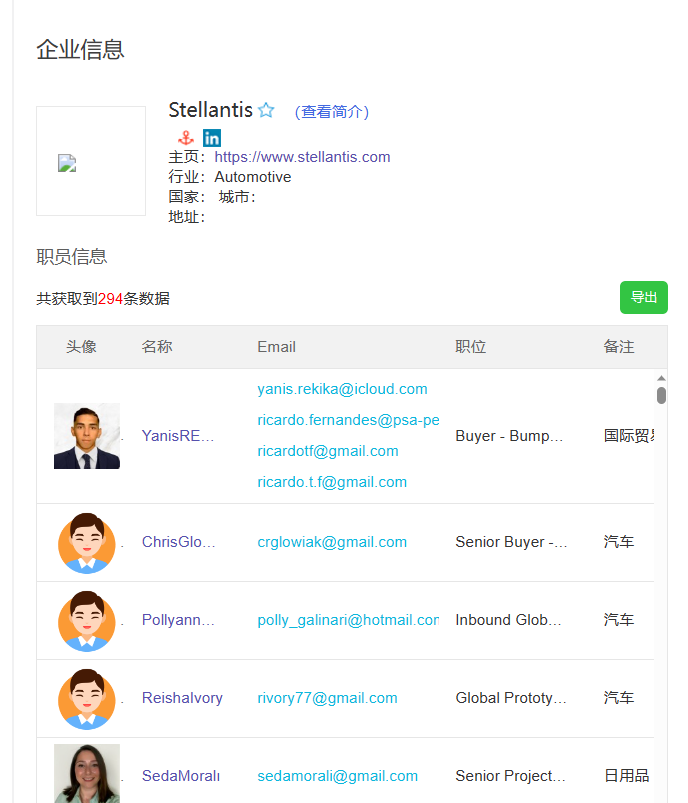
Task: Open SedaMoralı profile photo
Action: point(87,773)
